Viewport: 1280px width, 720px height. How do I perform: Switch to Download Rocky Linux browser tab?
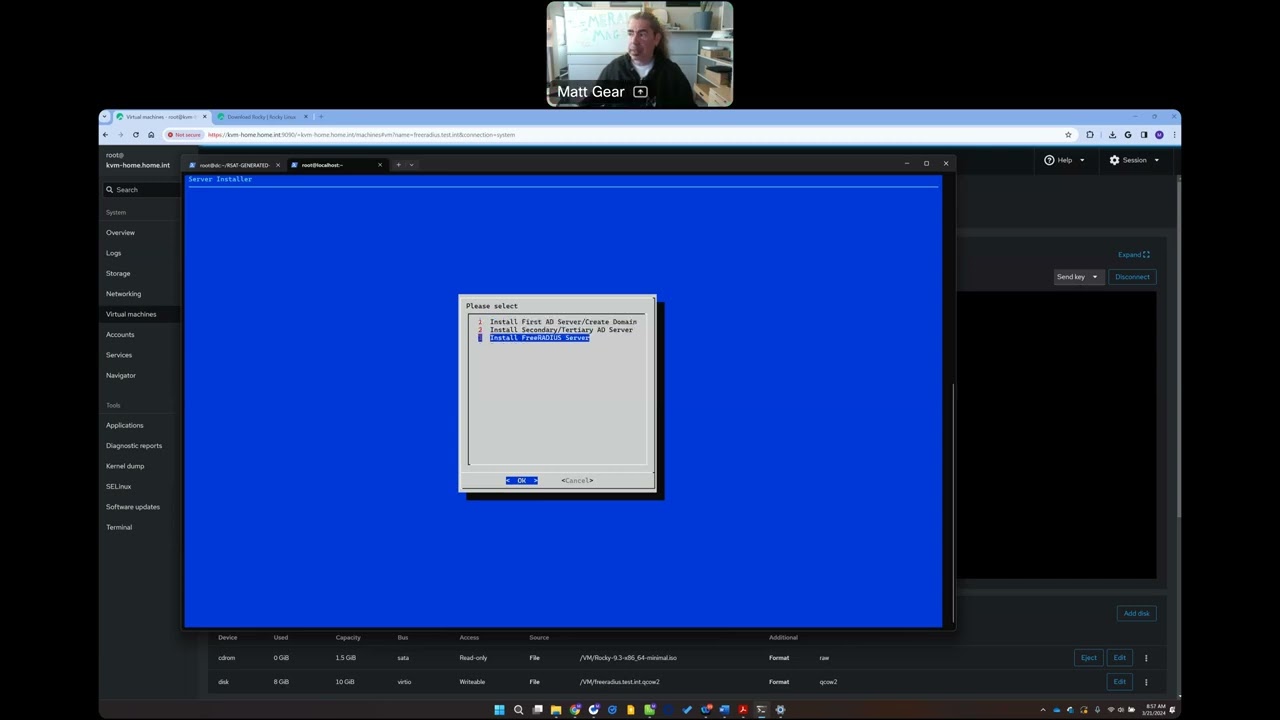[261, 117]
